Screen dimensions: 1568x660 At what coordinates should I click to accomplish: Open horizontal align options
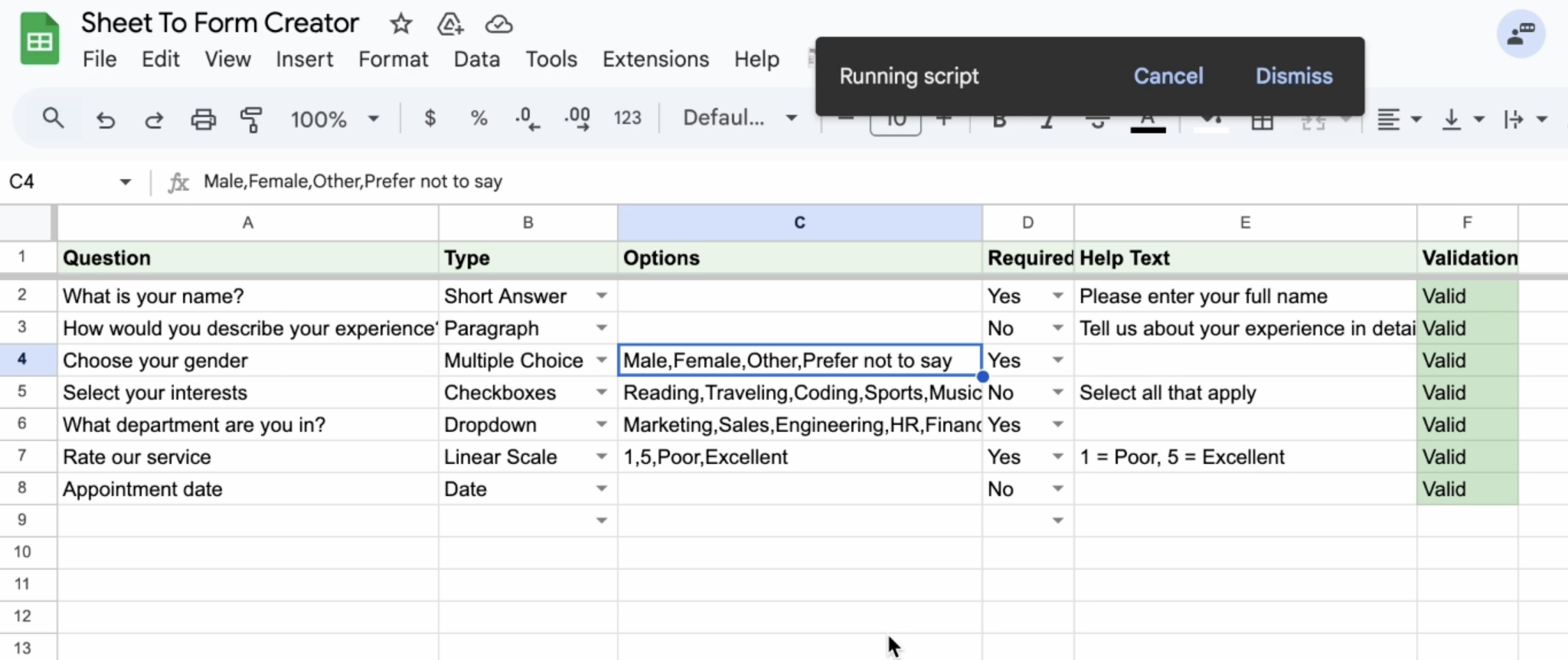tap(1398, 119)
